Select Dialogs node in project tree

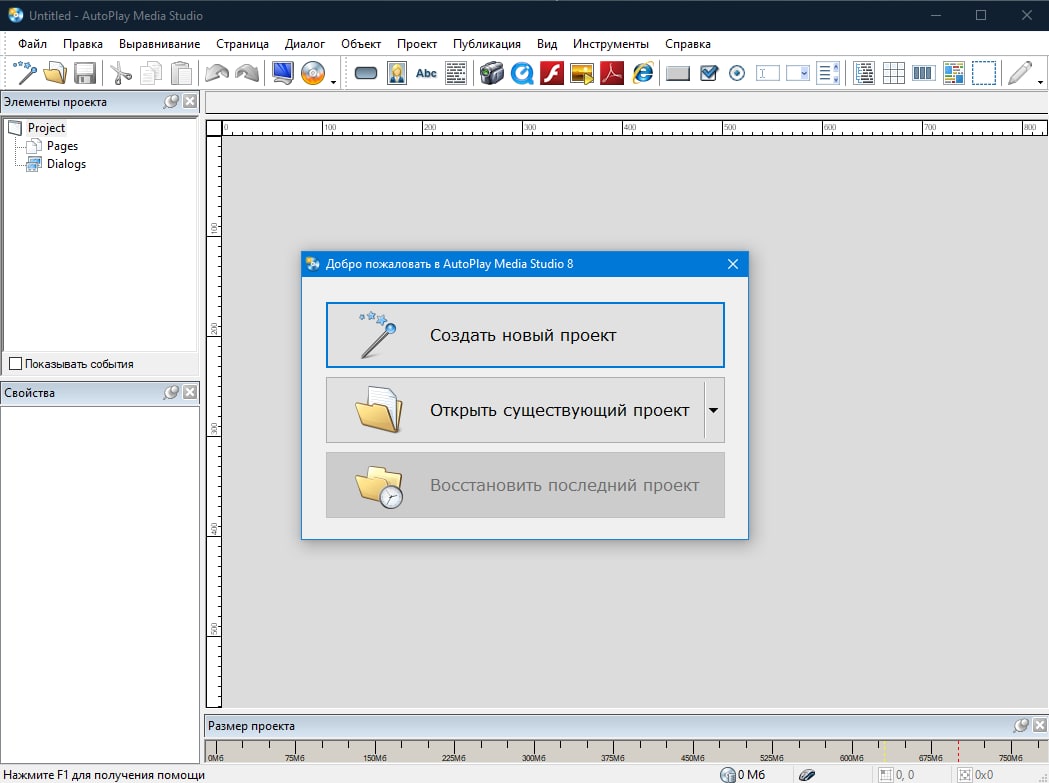coord(66,163)
